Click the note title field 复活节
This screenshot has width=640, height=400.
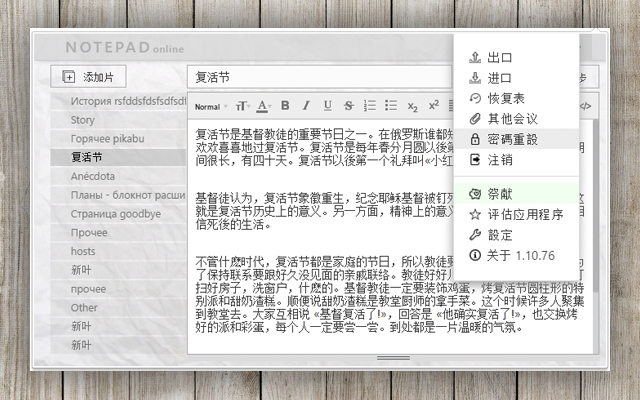click(320, 77)
